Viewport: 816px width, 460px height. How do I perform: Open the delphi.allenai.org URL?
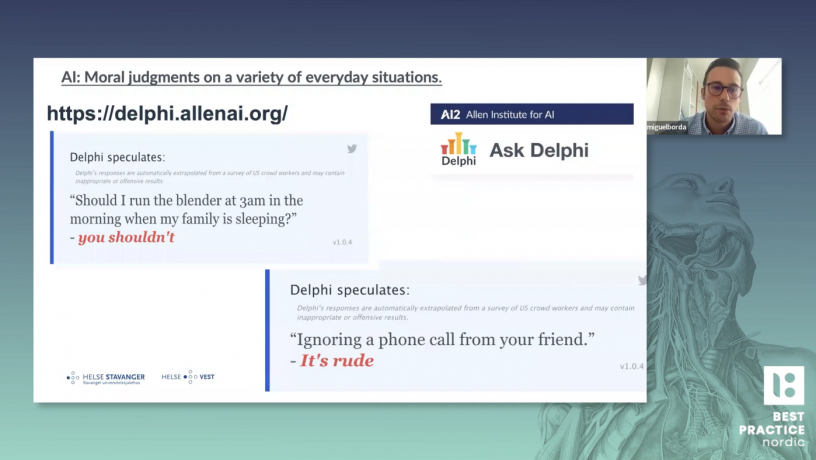pyautogui.click(x=167, y=113)
